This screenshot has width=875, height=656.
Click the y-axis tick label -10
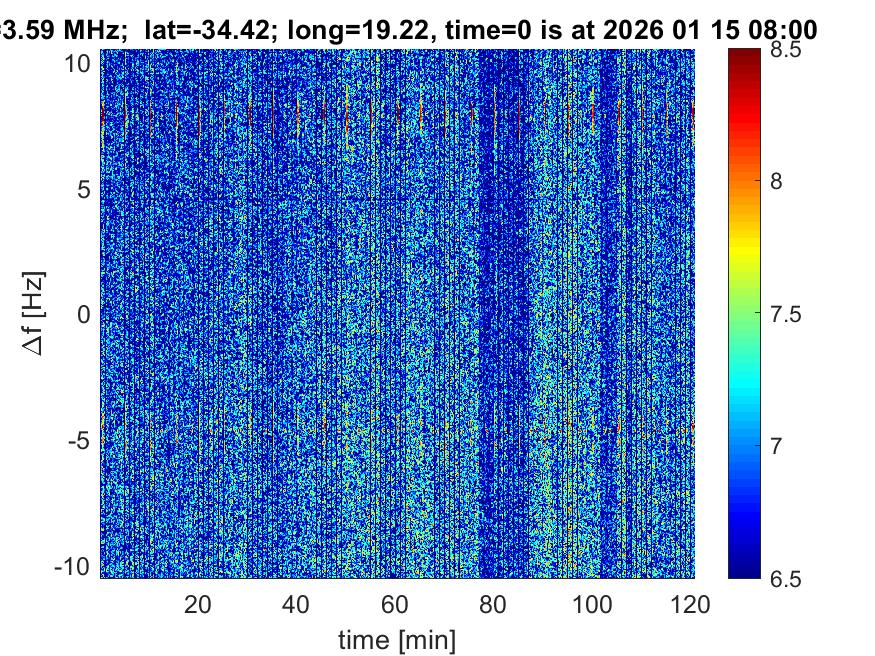coord(76,566)
